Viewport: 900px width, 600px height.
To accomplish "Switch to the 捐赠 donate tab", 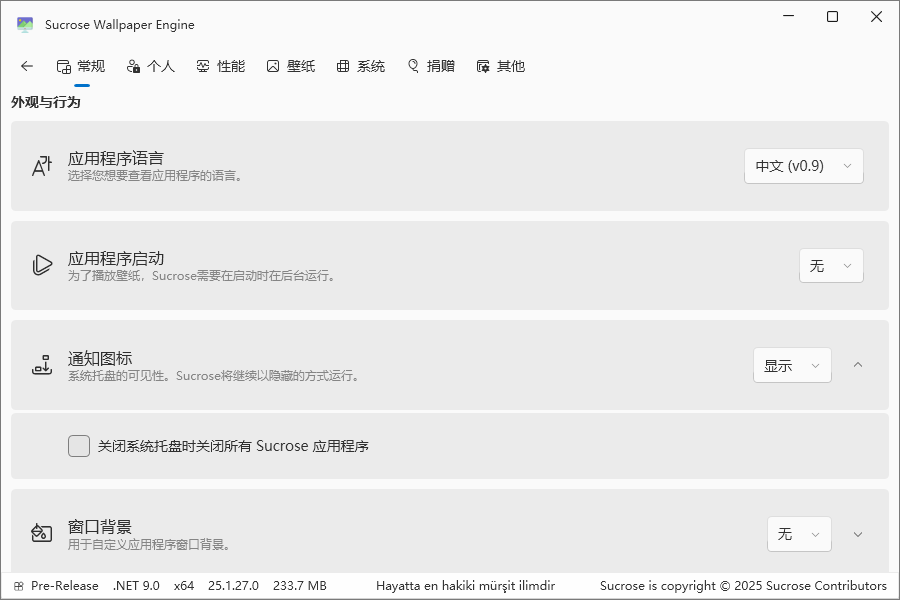I will pyautogui.click(x=430, y=67).
